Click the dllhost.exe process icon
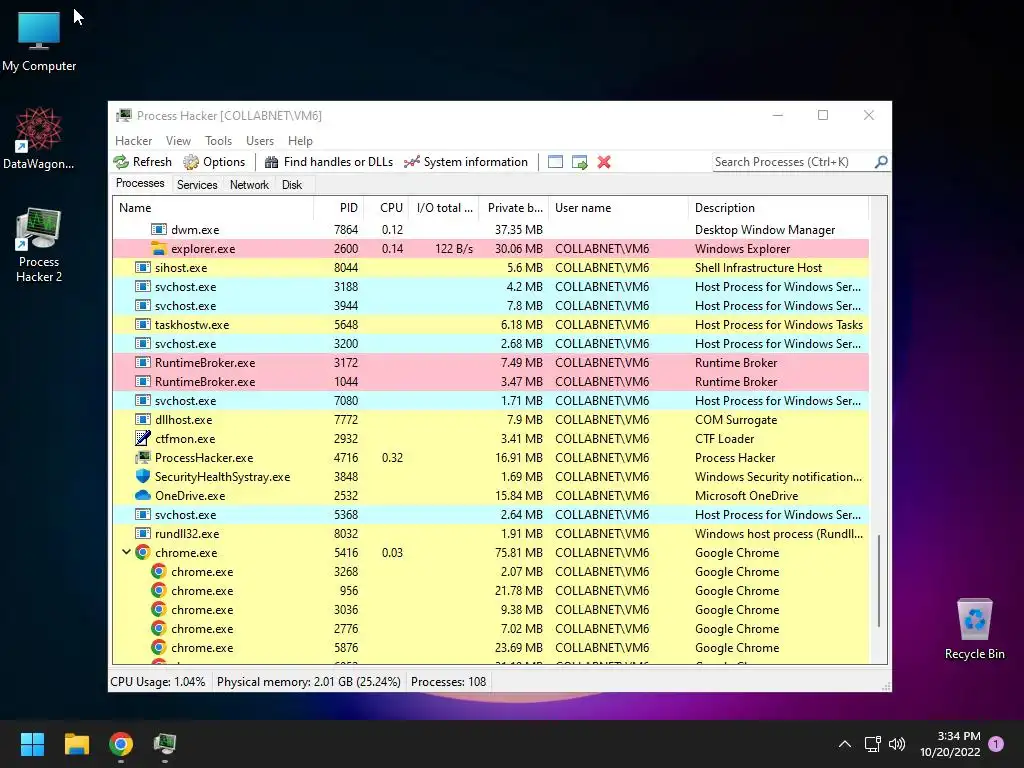1024x768 pixels. tap(142, 419)
